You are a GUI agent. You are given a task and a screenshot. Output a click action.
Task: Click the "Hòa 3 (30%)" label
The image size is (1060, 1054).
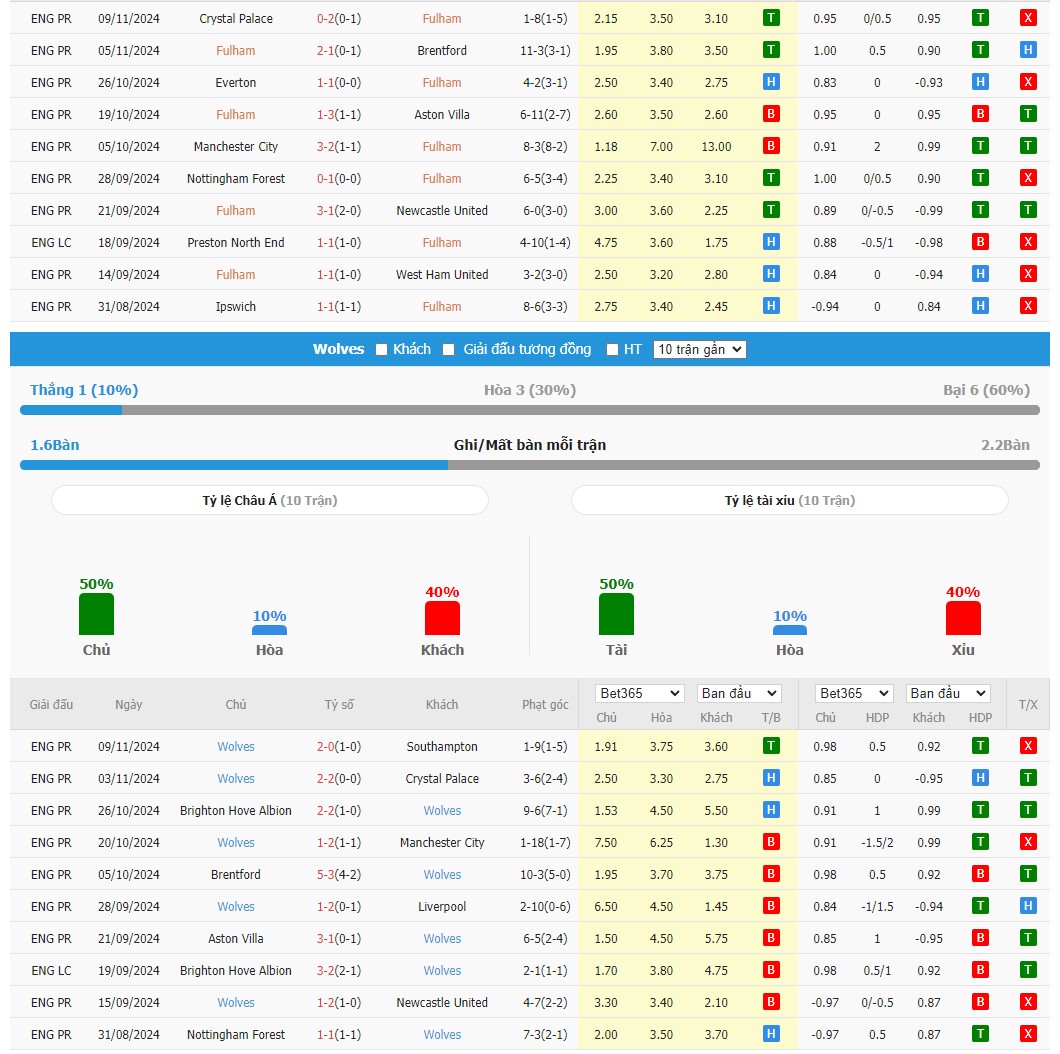(530, 390)
